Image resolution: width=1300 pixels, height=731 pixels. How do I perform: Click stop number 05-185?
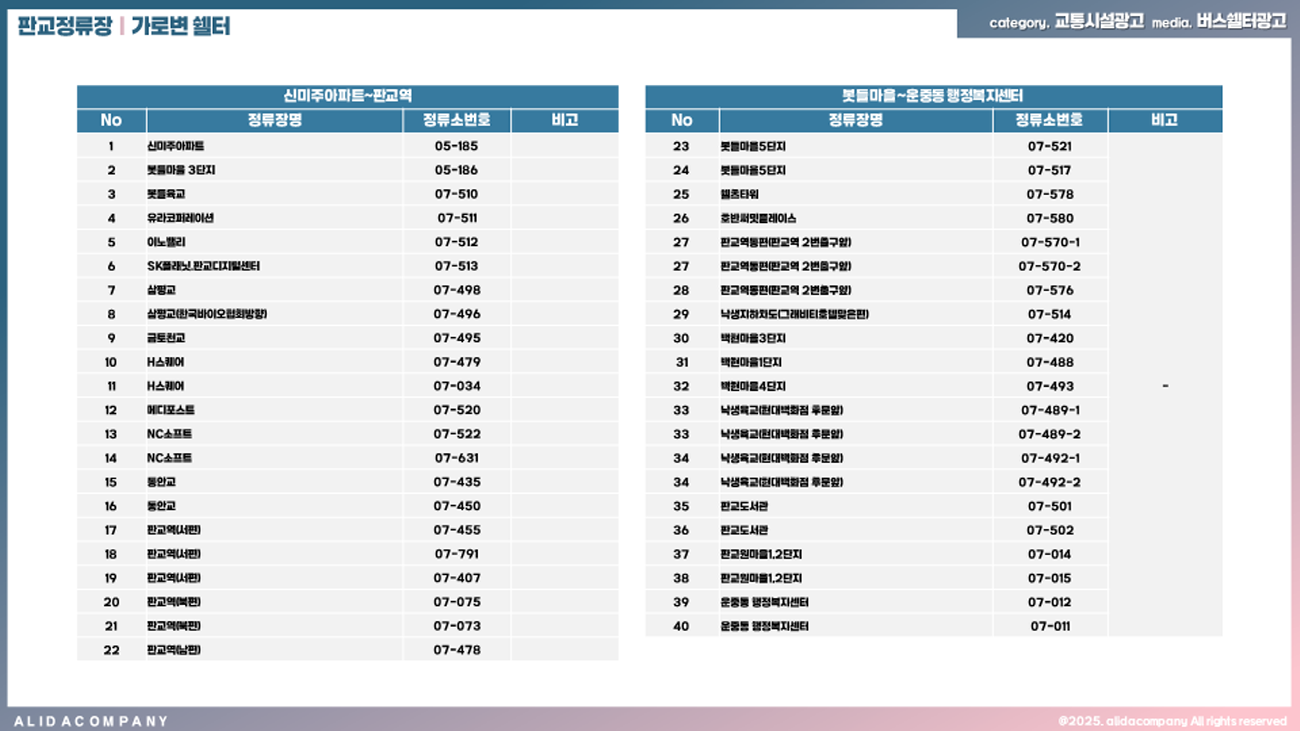point(456,146)
